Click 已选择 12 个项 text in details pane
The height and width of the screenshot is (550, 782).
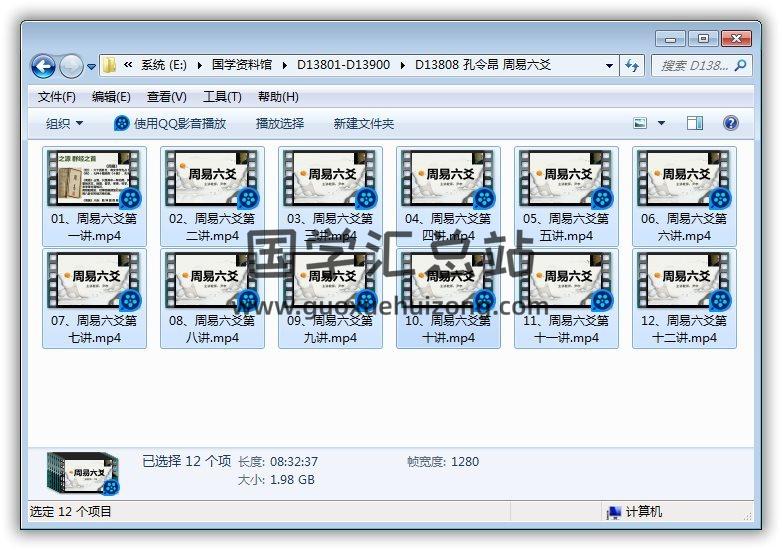[187, 461]
